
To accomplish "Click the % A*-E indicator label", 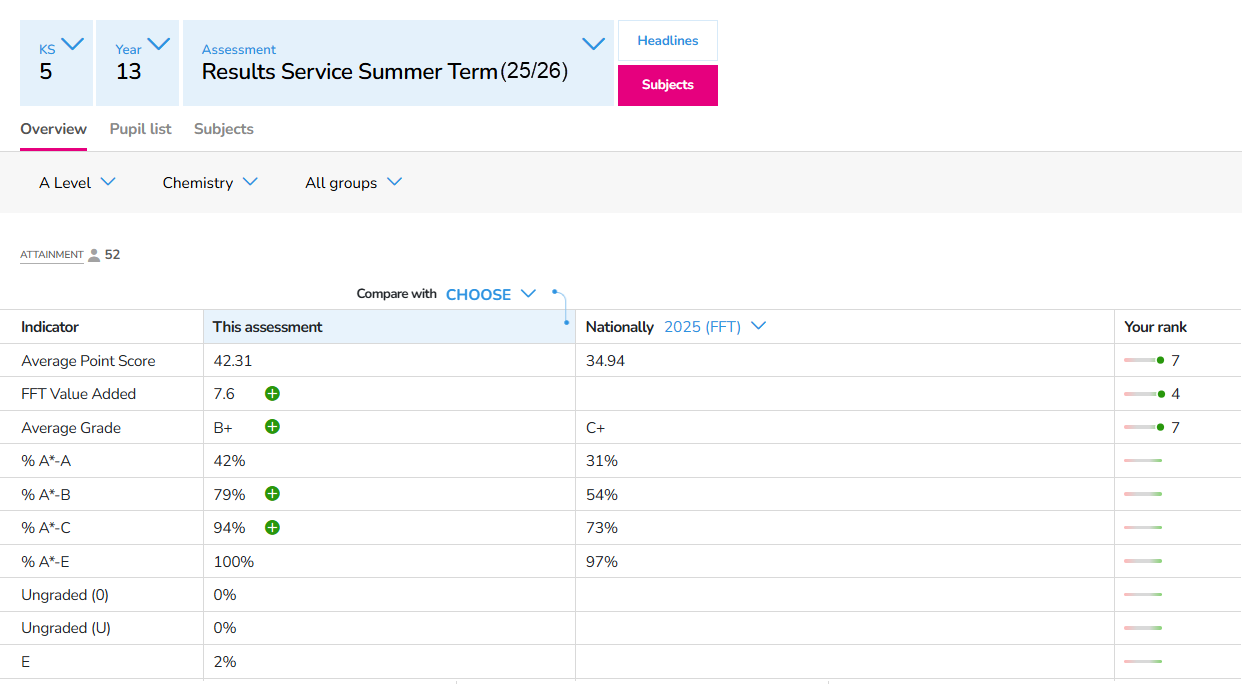I will tap(45, 562).
